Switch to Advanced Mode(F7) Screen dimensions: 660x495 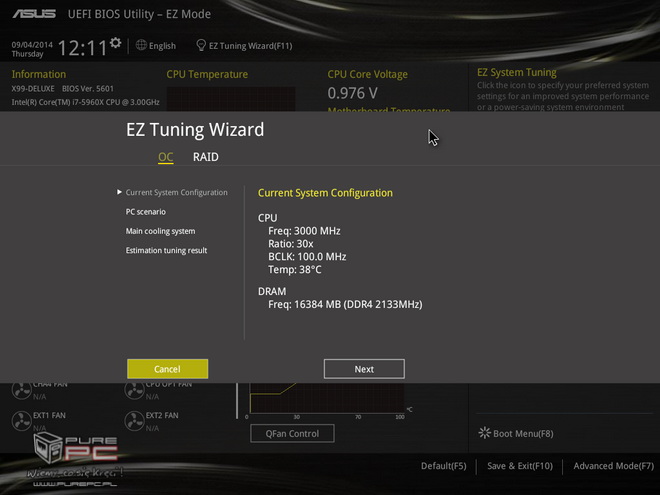pyautogui.click(x=614, y=466)
